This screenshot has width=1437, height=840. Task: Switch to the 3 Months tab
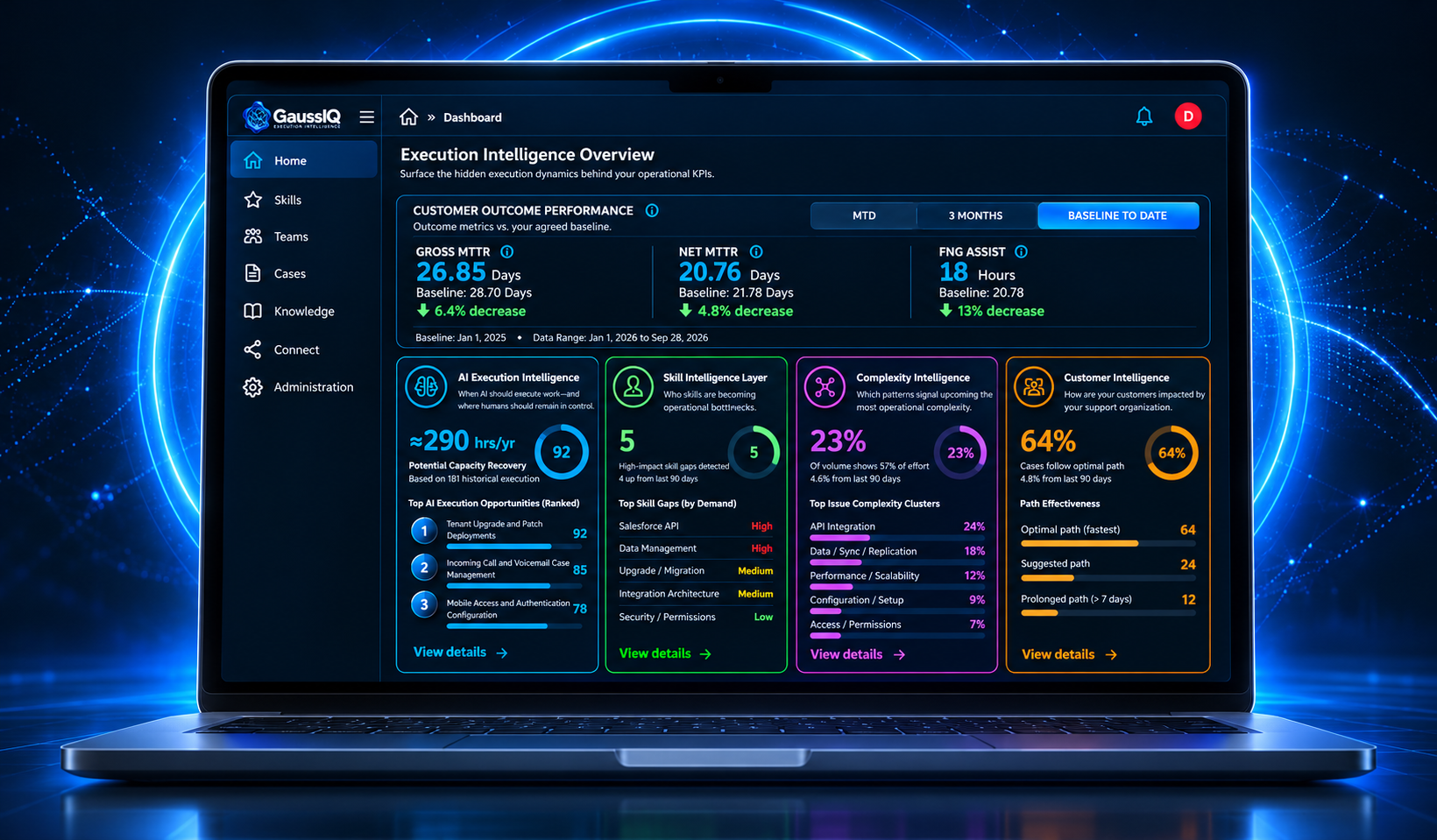[x=976, y=215]
